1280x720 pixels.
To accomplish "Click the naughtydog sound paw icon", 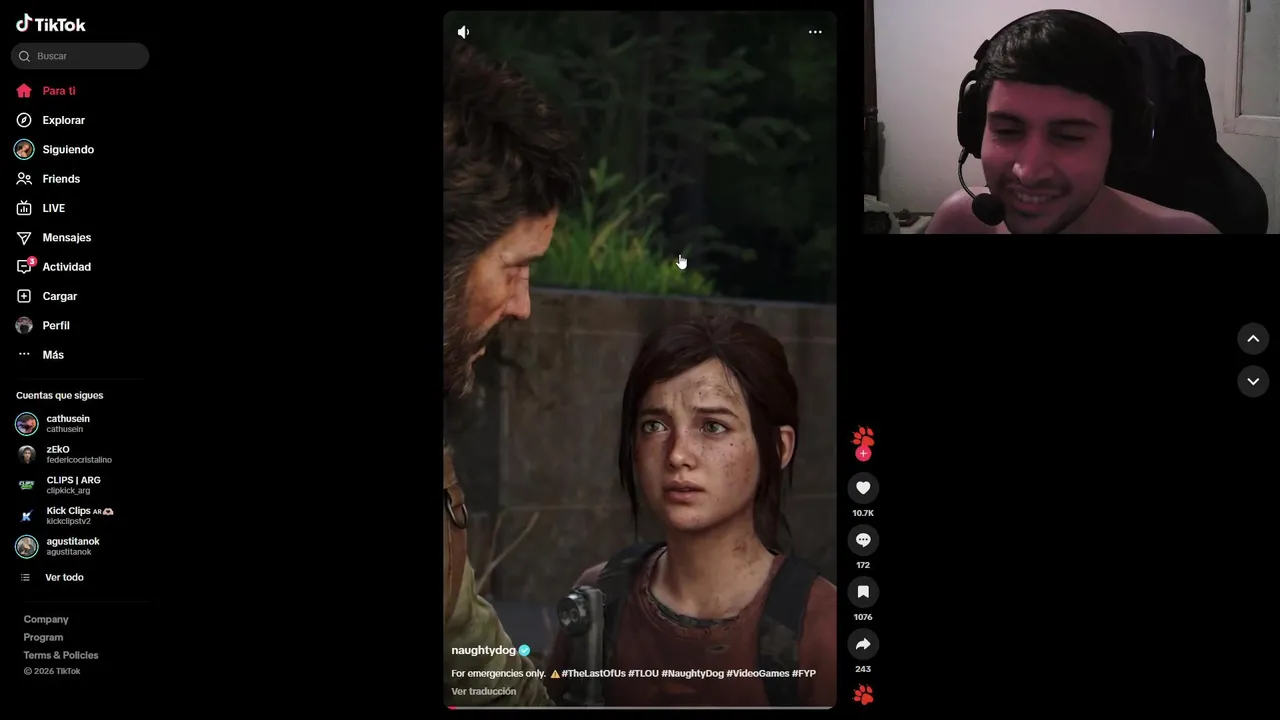I will pos(863,694).
